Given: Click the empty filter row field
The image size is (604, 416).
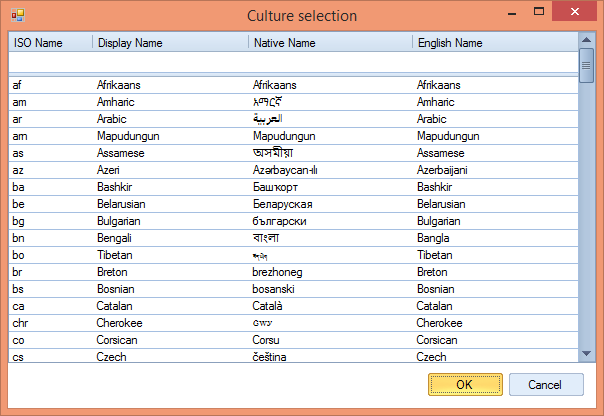Looking at the screenshot, I should pos(294,62).
